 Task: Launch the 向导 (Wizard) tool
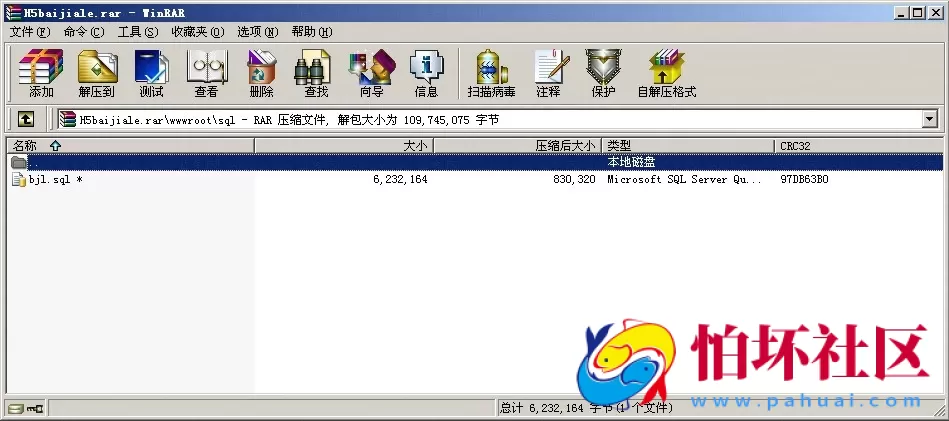point(372,73)
